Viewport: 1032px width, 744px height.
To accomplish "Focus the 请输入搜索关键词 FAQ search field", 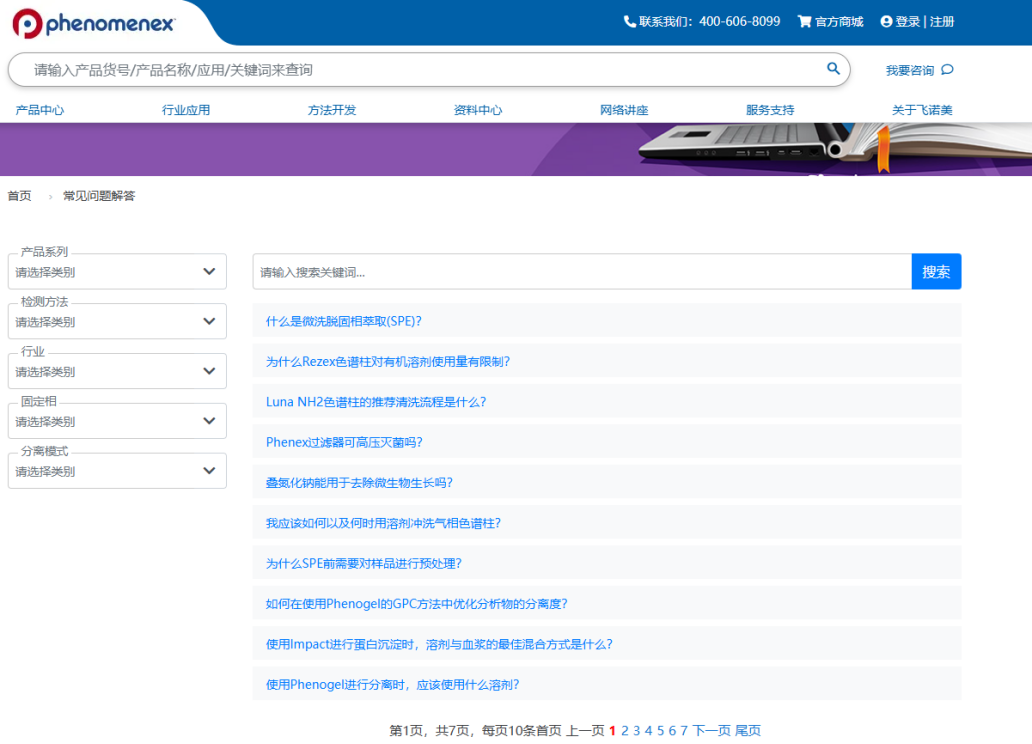I will click(582, 271).
